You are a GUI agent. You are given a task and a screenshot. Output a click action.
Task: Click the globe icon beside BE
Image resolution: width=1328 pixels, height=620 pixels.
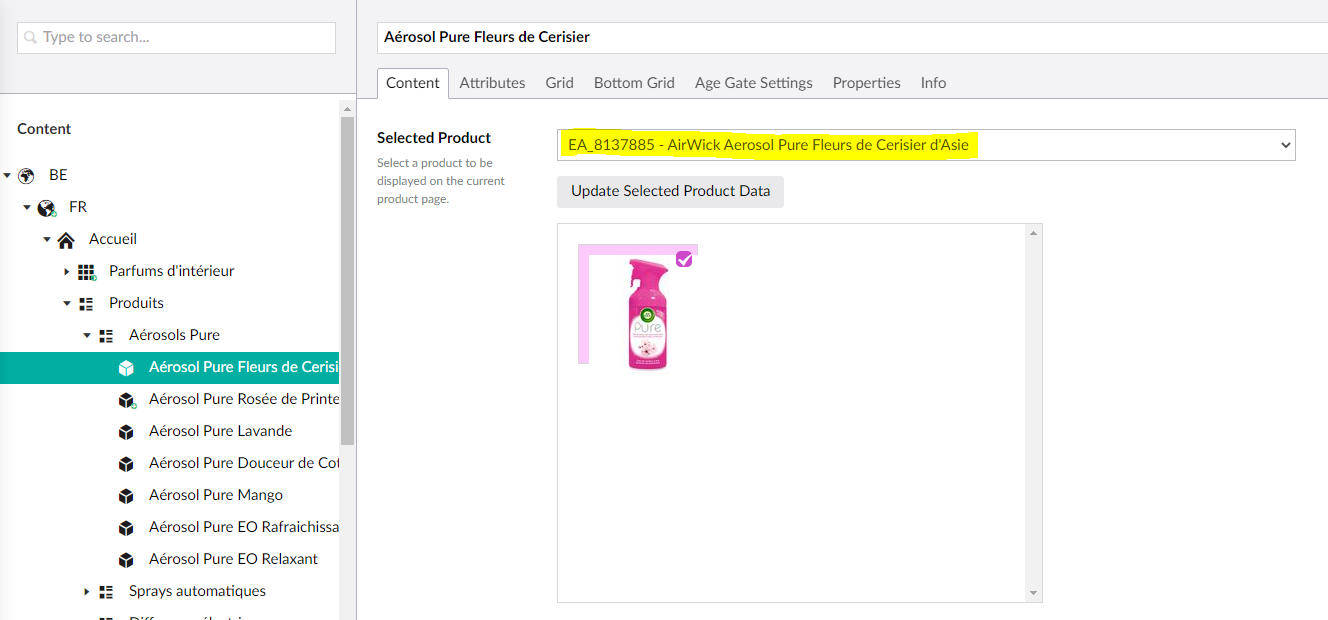coord(27,175)
